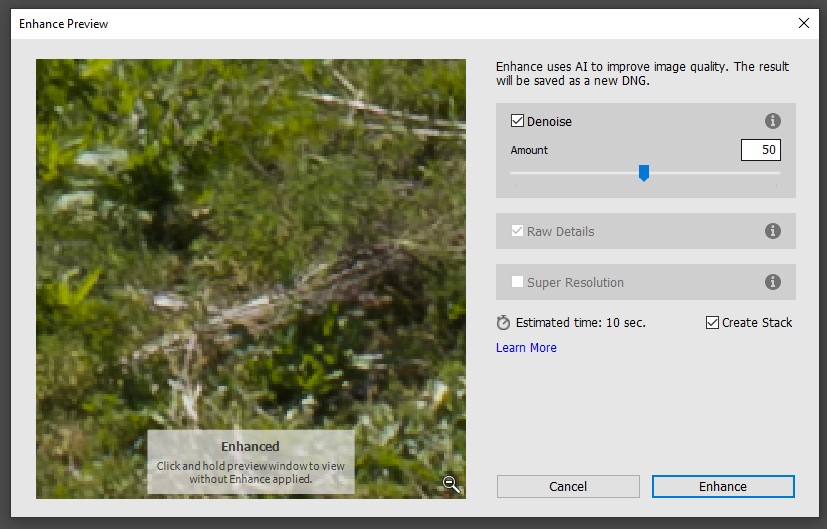Show info for Super Resolution
The height and width of the screenshot is (529, 827).
pyautogui.click(x=773, y=282)
